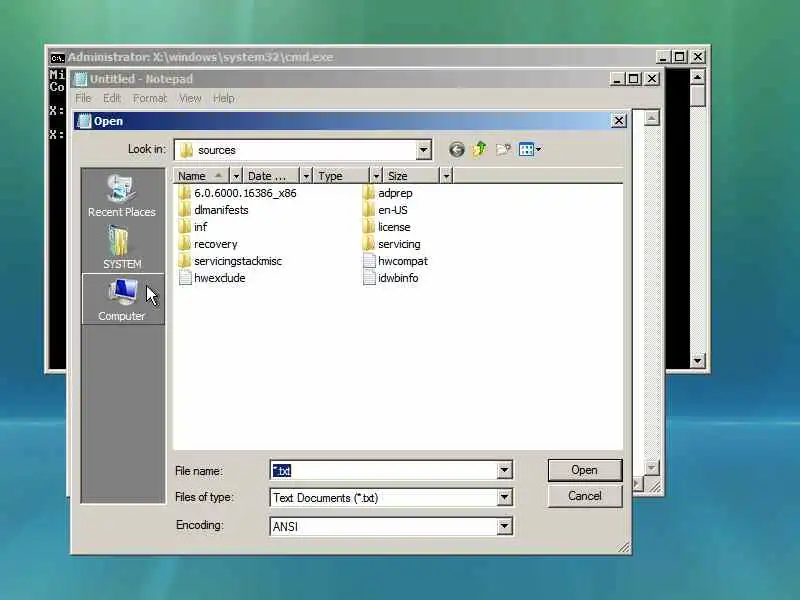Open Notepad's View menu
The height and width of the screenshot is (600, 800).
click(x=190, y=98)
